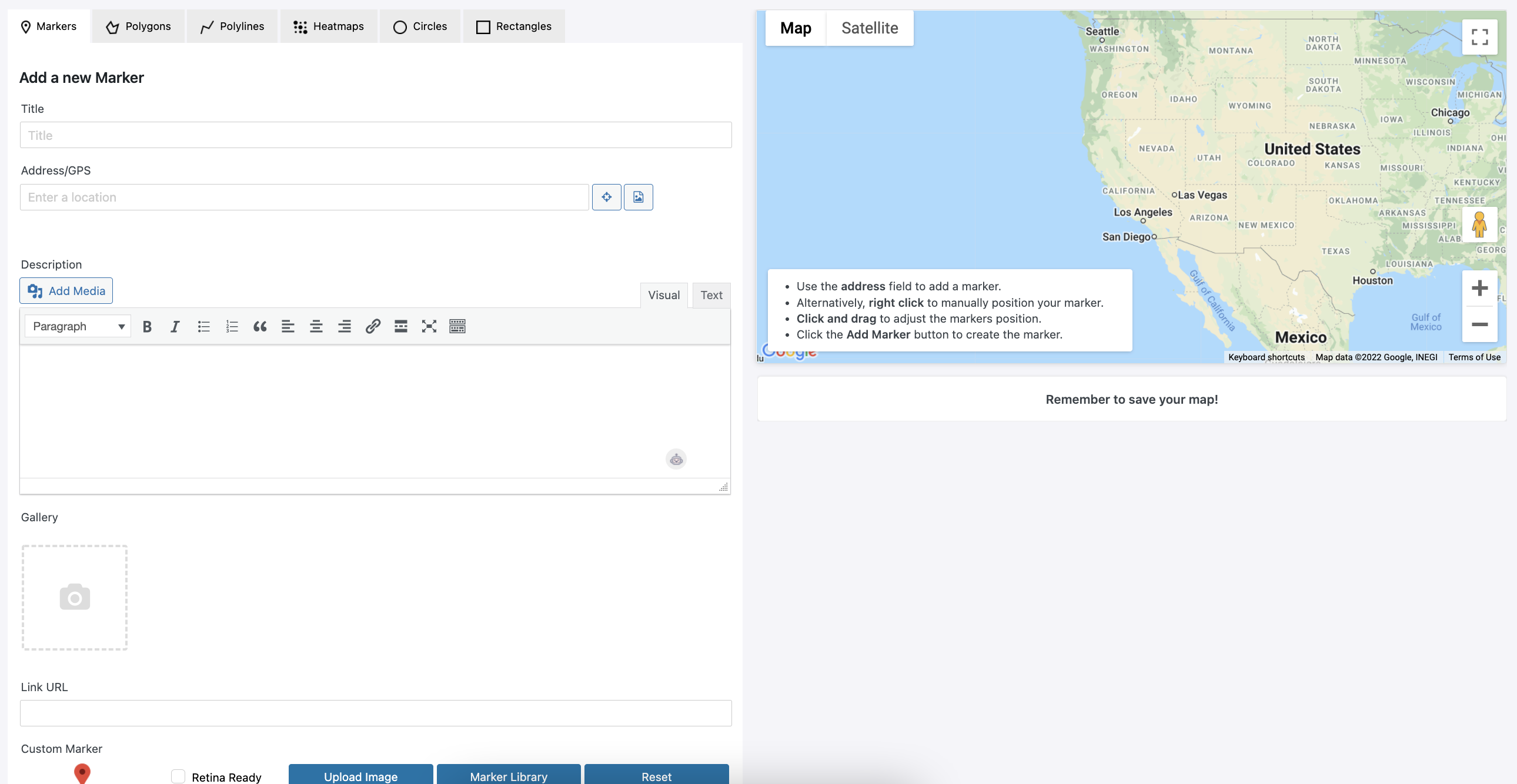Click the Houston label on the map
The width and height of the screenshot is (1517, 784).
[x=1372, y=281]
